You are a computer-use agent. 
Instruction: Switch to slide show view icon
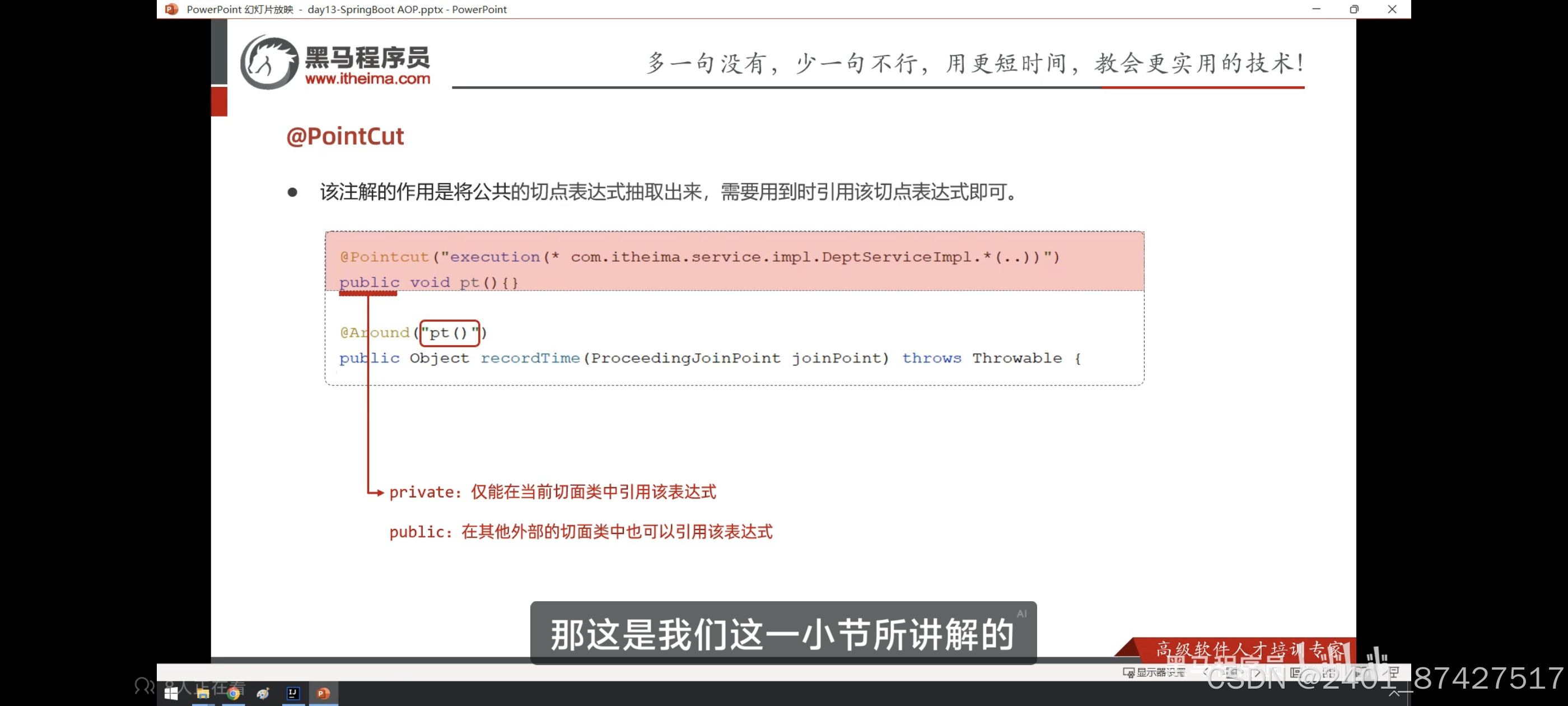click(1393, 672)
